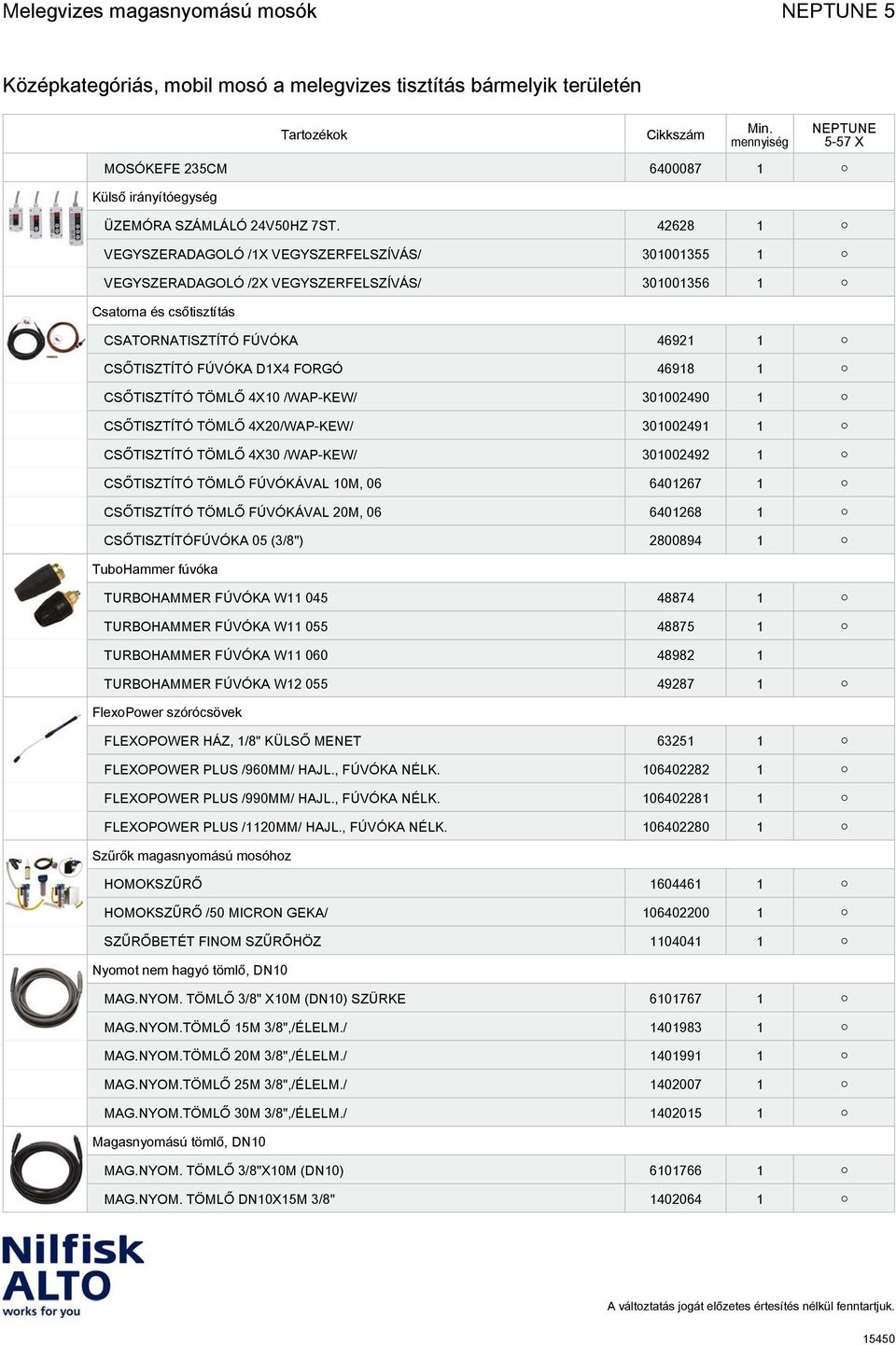This screenshot has height=1345, width=896.
Task: Select the Cikkszám column header
Action: click(675, 134)
